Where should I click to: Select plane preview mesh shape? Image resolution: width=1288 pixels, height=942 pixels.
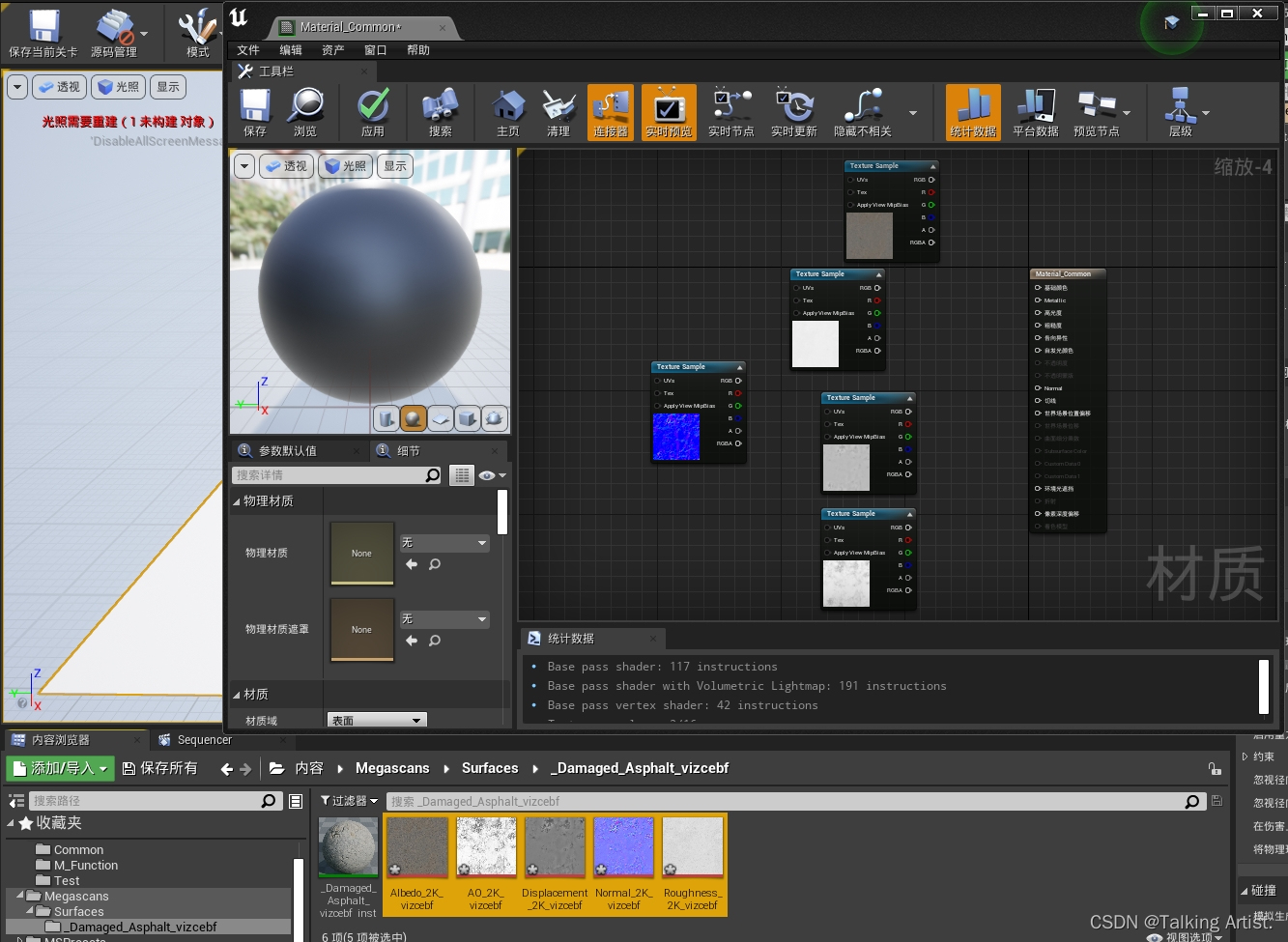(441, 418)
